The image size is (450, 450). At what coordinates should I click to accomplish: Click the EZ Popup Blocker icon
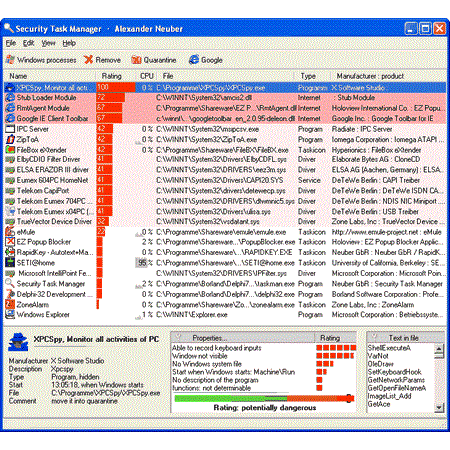click(10, 242)
